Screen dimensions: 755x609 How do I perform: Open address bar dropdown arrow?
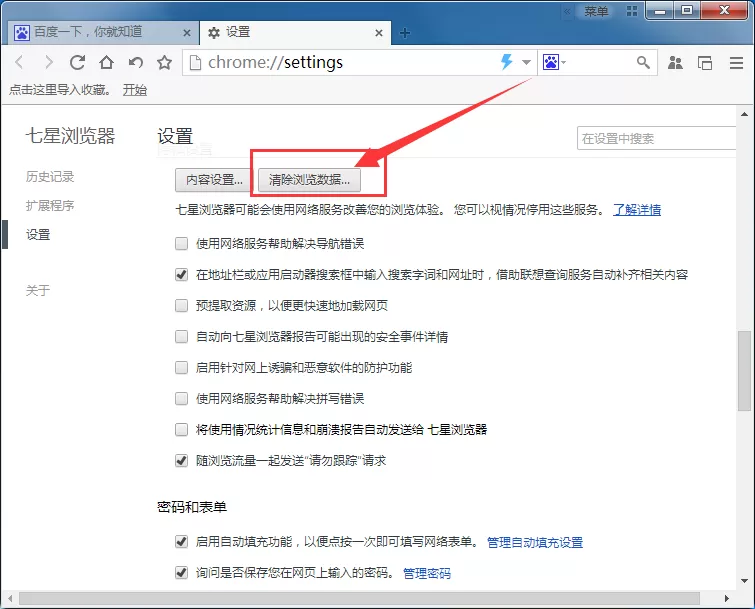[526, 62]
